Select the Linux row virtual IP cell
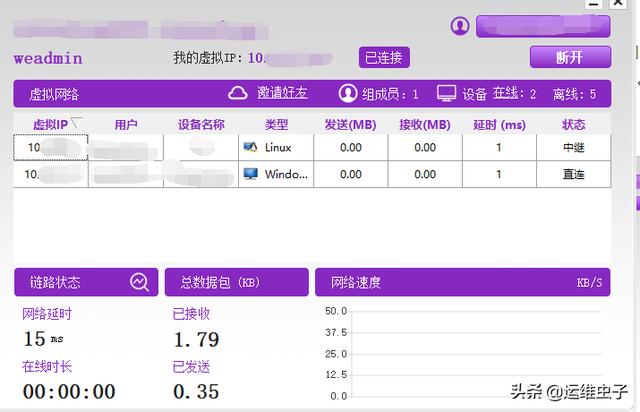Screen dimensions: 640x412 [x=51, y=147]
